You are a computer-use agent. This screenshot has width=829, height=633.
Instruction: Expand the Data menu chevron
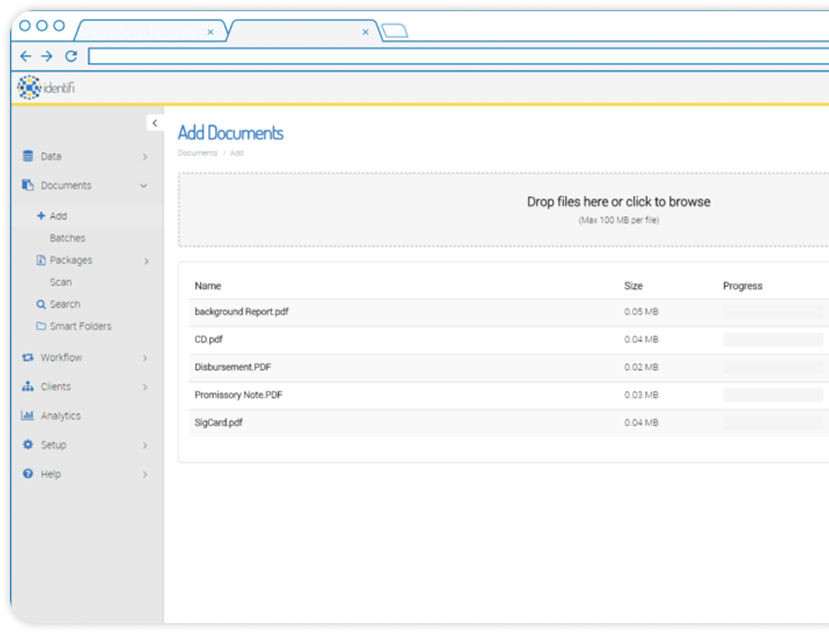click(x=145, y=157)
